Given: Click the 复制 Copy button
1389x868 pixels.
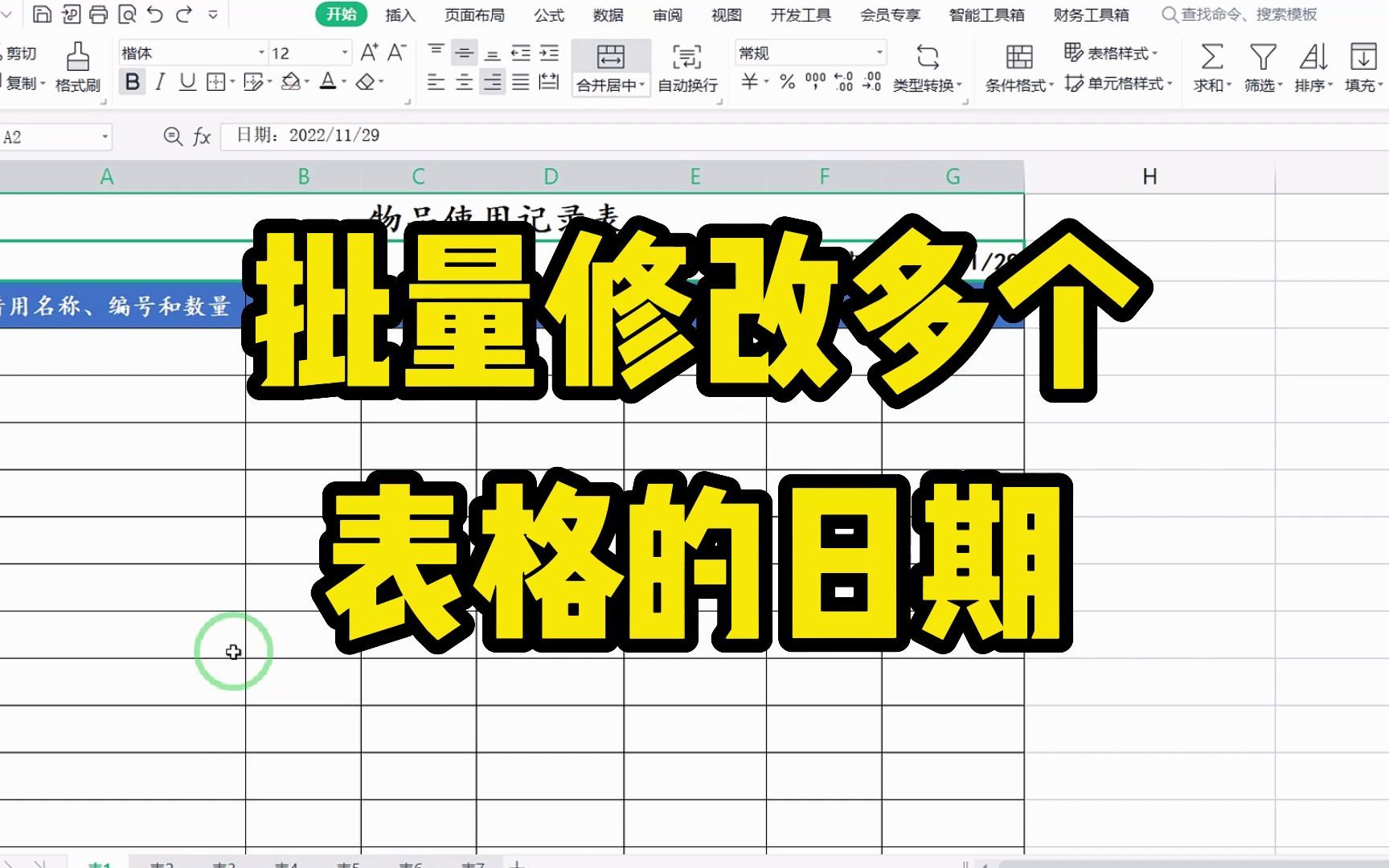Looking at the screenshot, I should 23,83.
